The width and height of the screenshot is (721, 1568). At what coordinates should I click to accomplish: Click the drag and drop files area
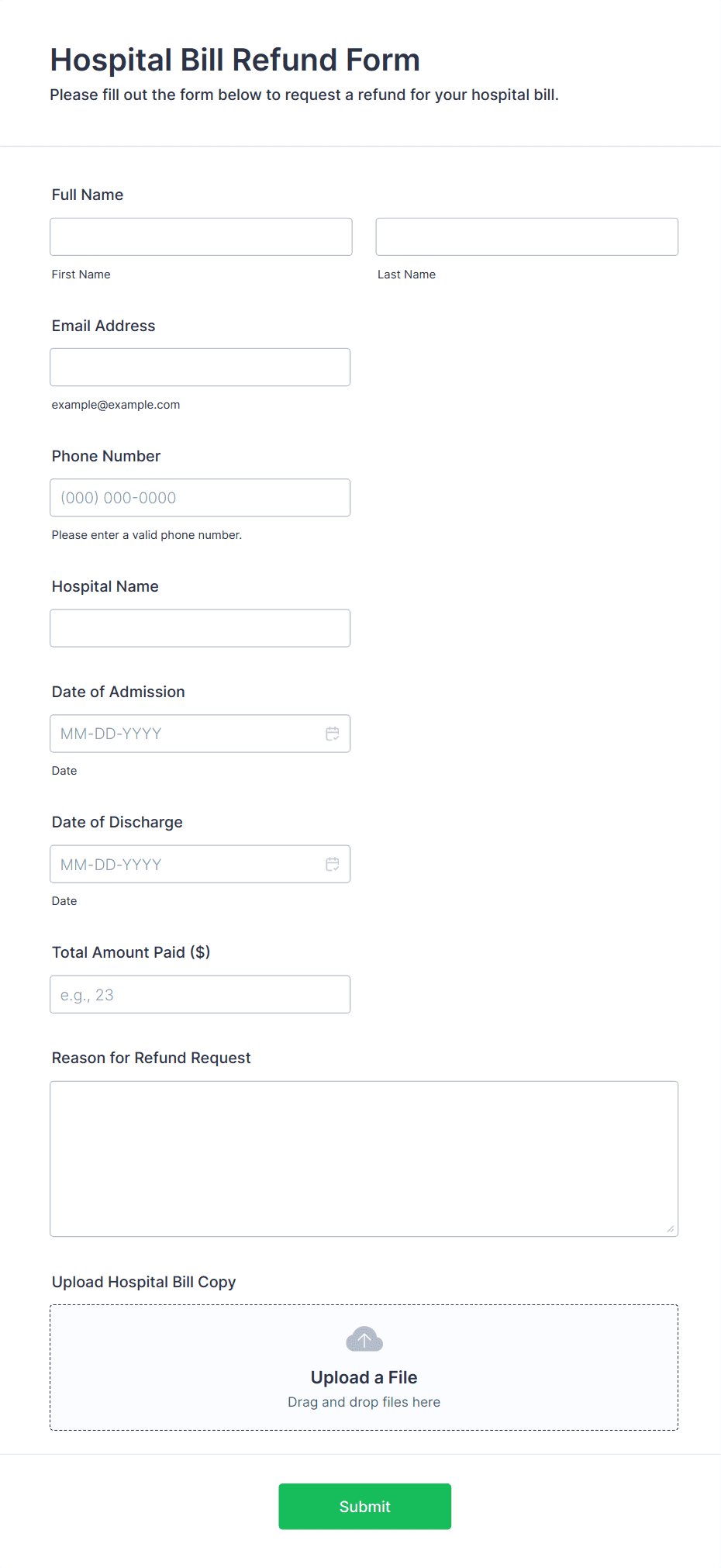coord(364,1402)
